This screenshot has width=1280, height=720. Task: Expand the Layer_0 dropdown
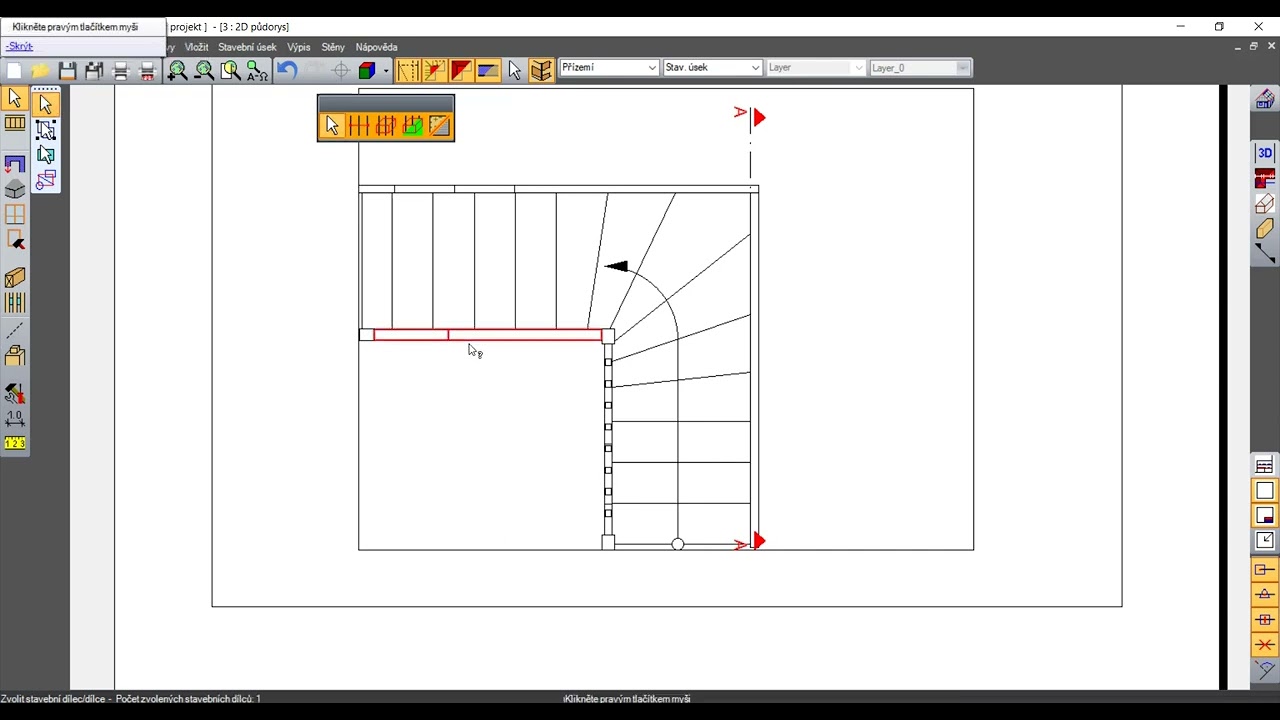(x=920, y=68)
